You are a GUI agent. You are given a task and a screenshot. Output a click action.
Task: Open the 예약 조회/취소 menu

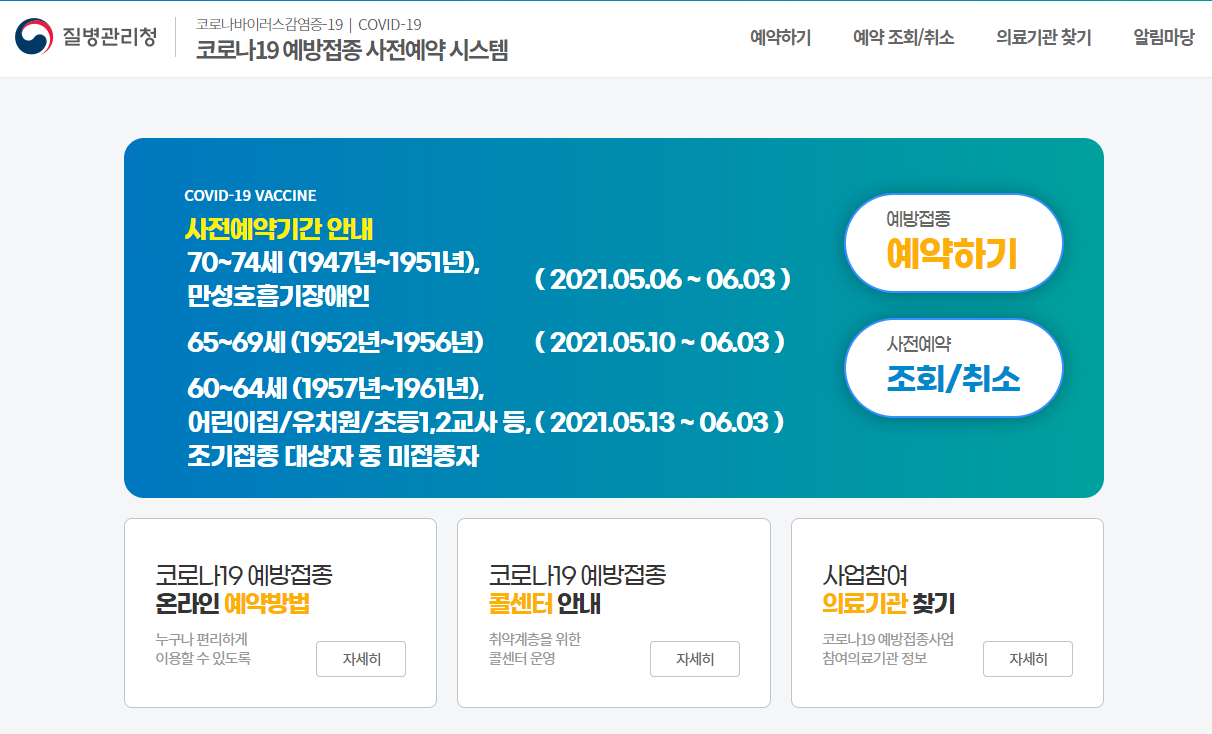(x=903, y=38)
